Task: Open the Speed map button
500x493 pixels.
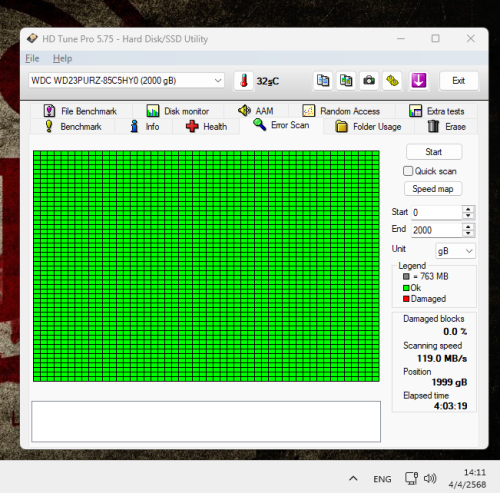Action: tap(433, 189)
